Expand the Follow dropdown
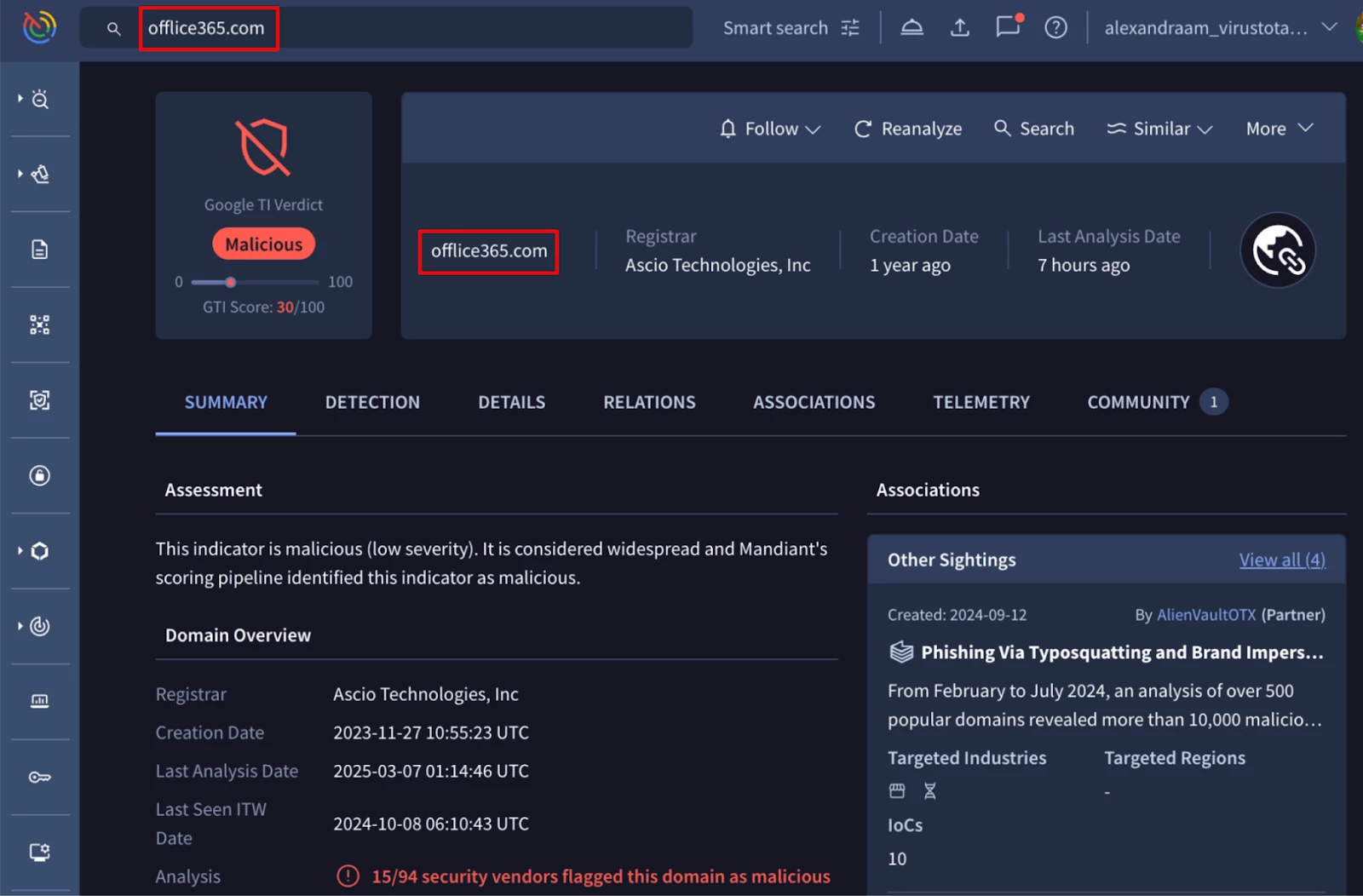1363x896 pixels. (x=770, y=129)
